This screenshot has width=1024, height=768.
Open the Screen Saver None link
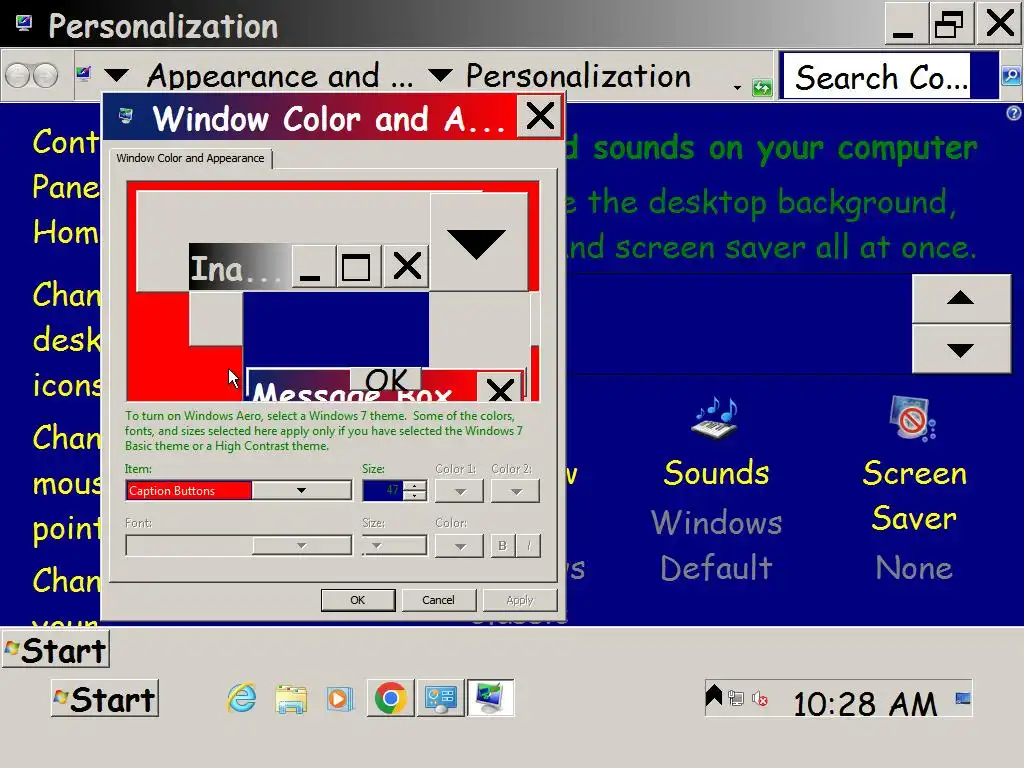pyautogui.click(x=914, y=568)
